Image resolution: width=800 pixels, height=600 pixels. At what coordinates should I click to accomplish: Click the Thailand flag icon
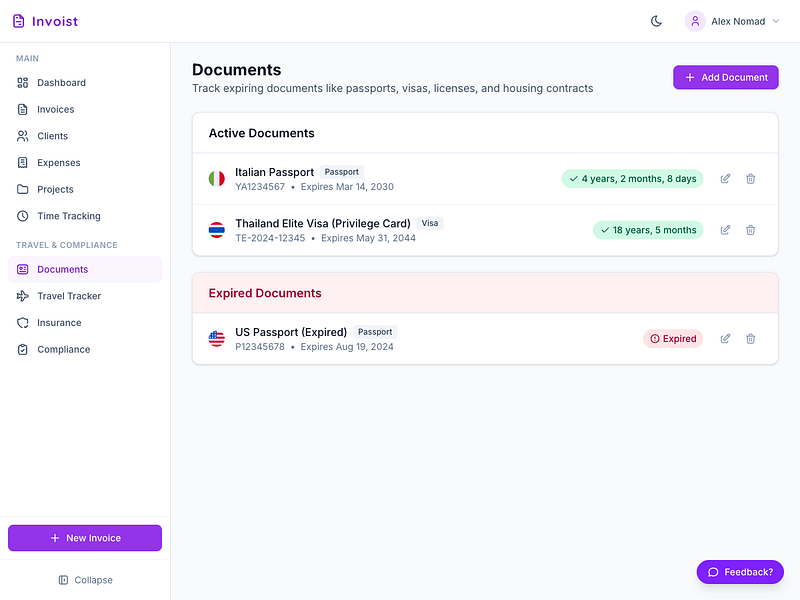click(217, 230)
